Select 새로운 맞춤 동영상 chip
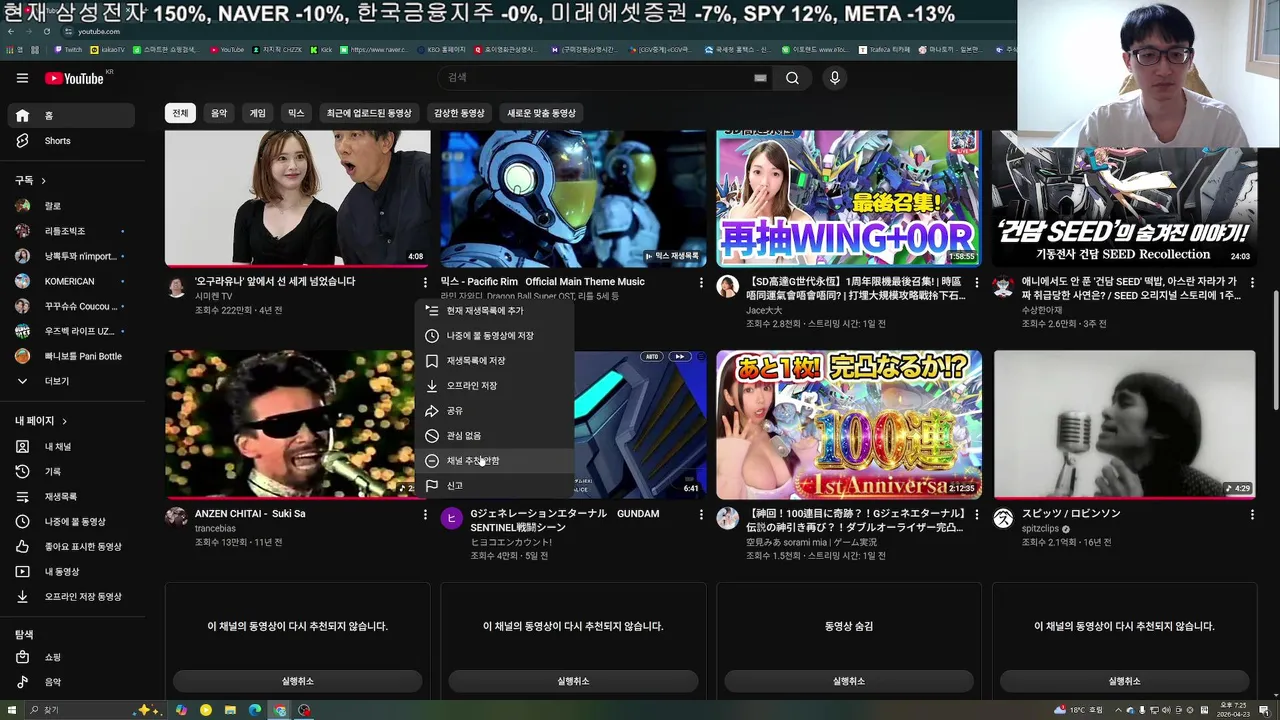Image resolution: width=1280 pixels, height=720 pixels. [541, 114]
